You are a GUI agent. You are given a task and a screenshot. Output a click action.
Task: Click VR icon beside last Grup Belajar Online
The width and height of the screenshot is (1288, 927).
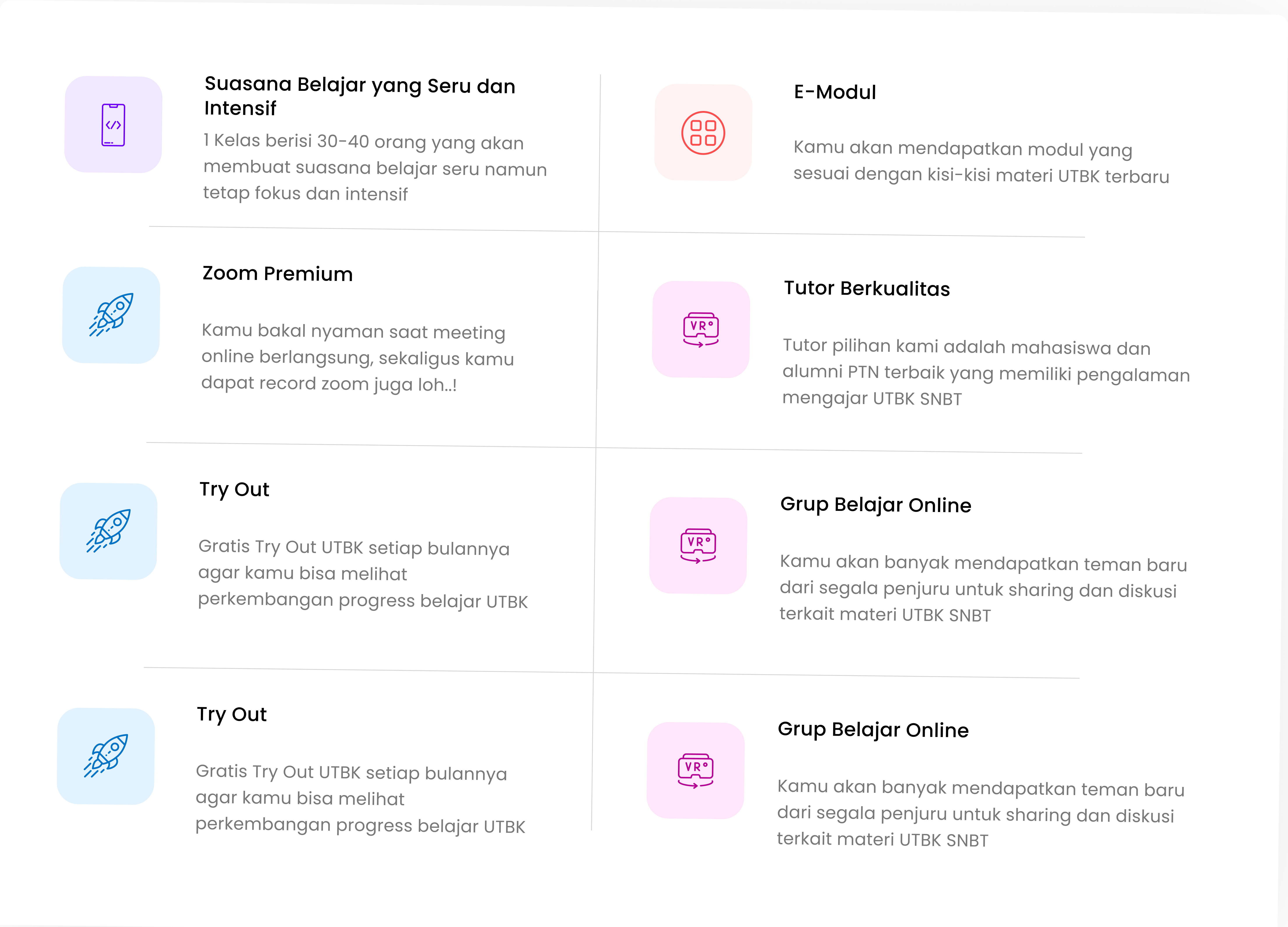coord(696,771)
